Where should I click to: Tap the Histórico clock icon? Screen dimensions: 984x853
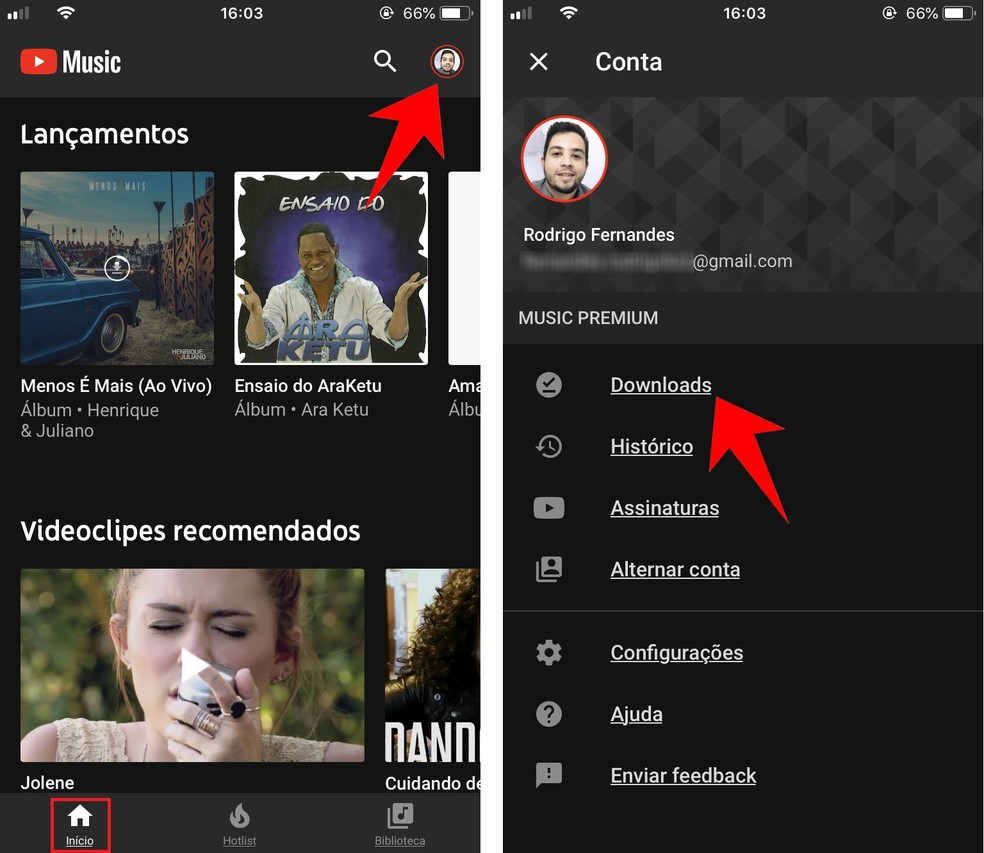pyautogui.click(x=548, y=446)
